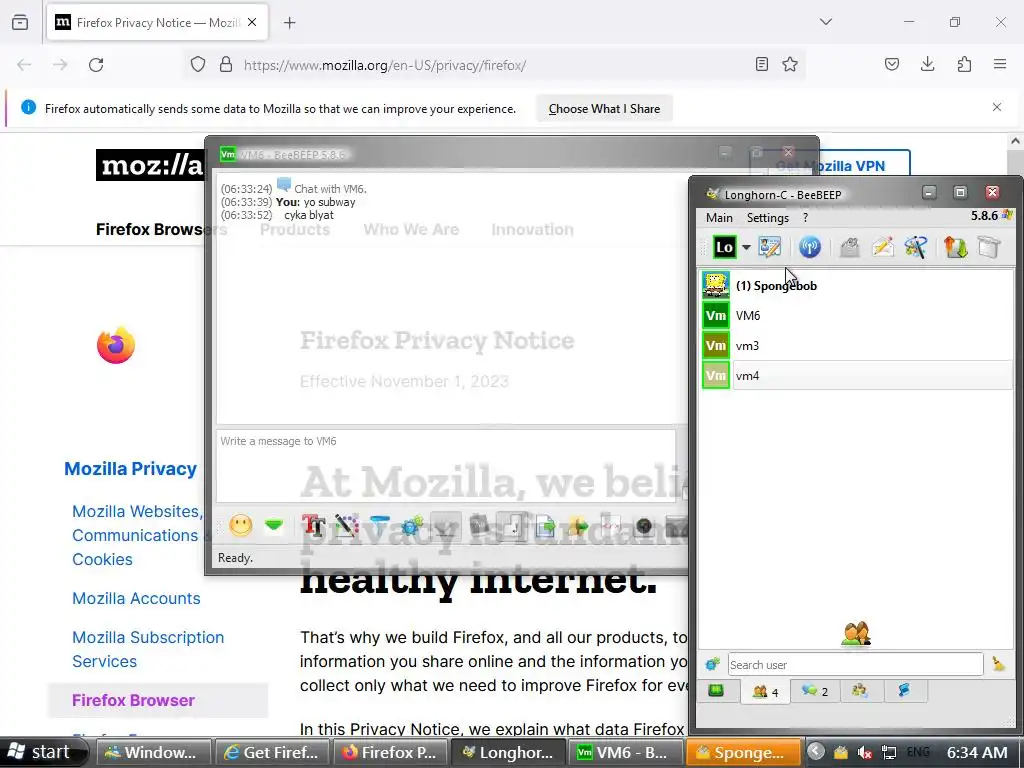Open a new Firefox tab with plus
1024x768 pixels.
(290, 23)
